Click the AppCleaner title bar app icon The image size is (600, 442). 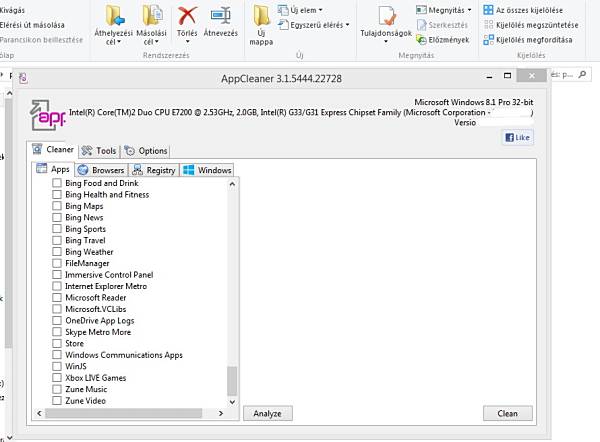23,78
